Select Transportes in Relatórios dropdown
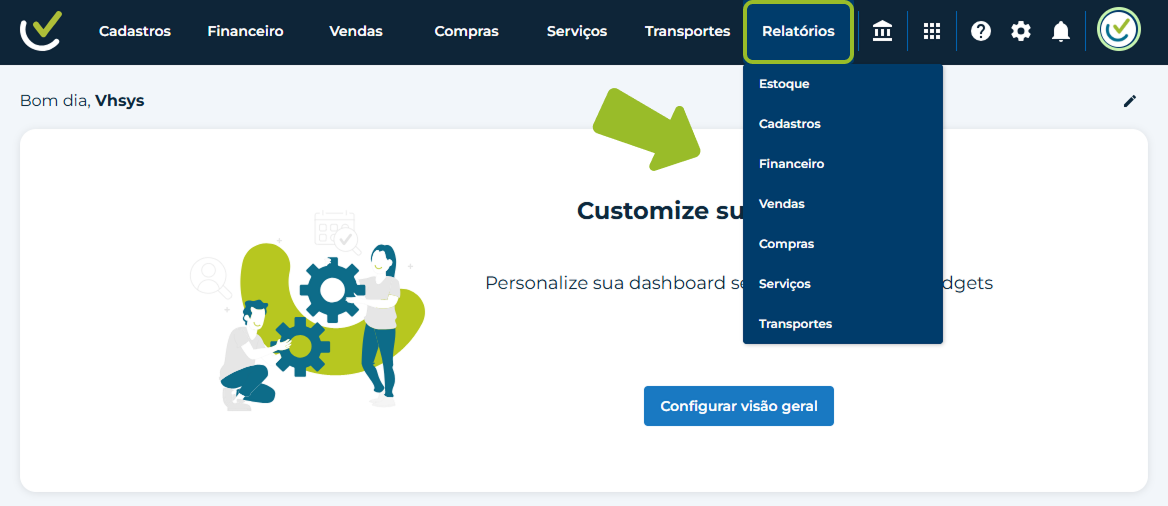Screen dimensions: 1168x506 (843, 324)
